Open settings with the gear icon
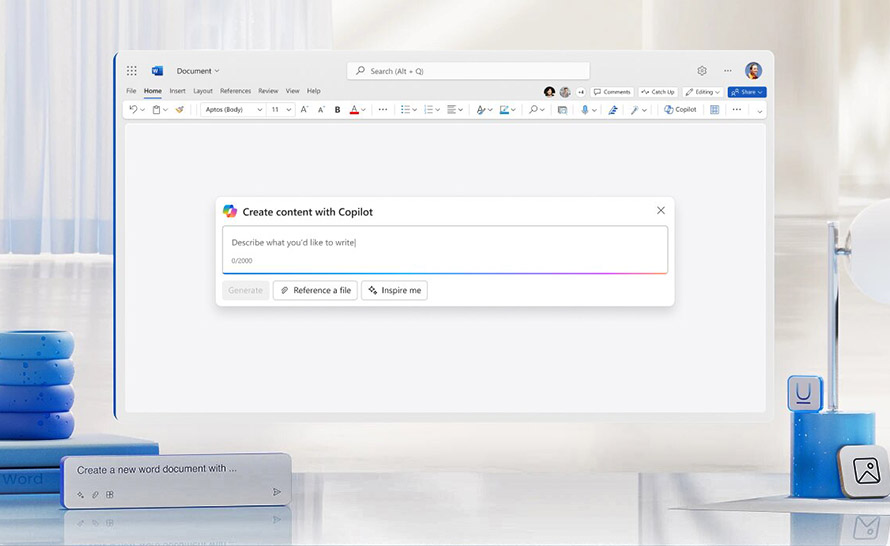This screenshot has height=546, width=890. click(x=702, y=71)
